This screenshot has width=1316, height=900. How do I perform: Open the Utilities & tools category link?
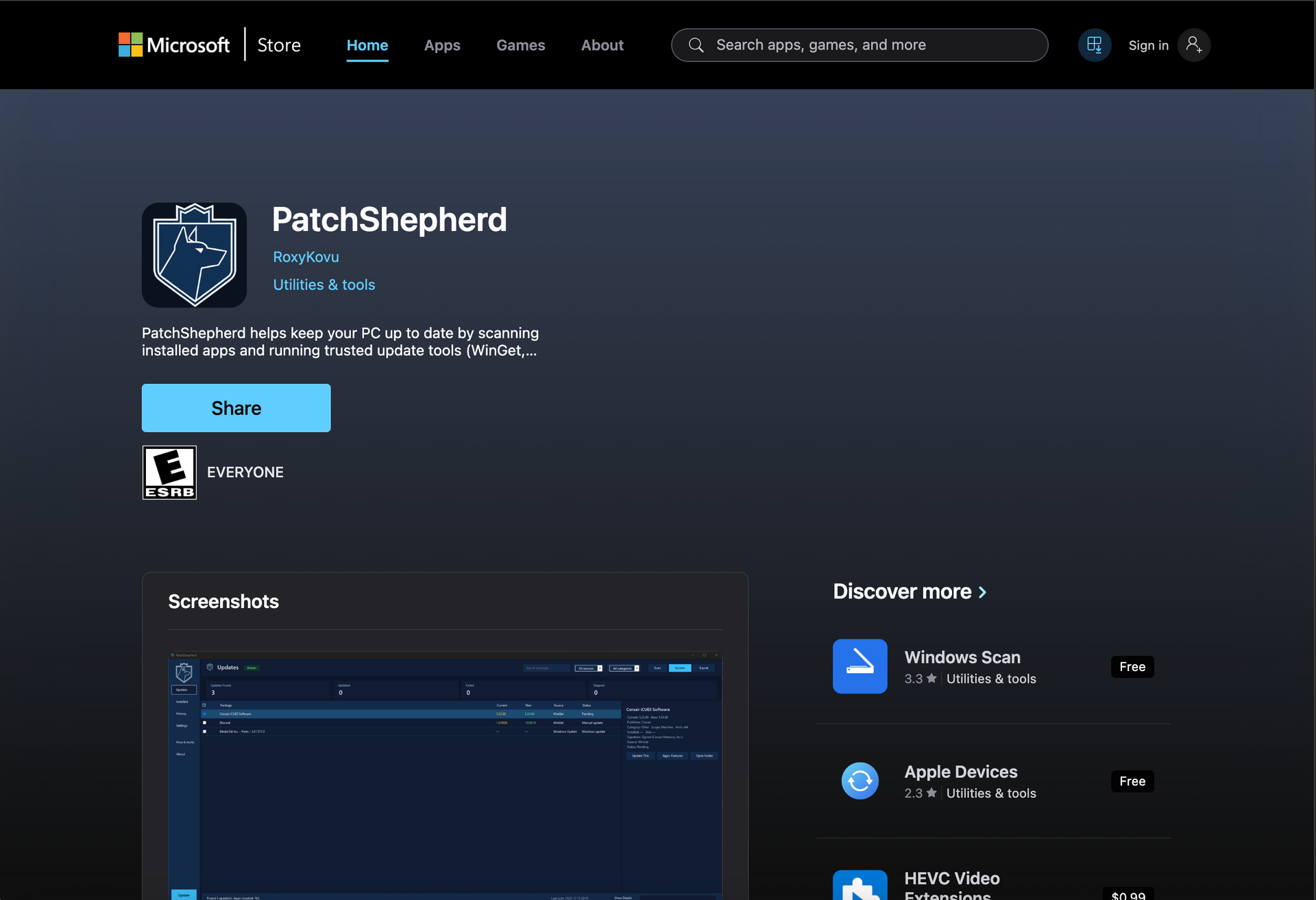pos(324,284)
